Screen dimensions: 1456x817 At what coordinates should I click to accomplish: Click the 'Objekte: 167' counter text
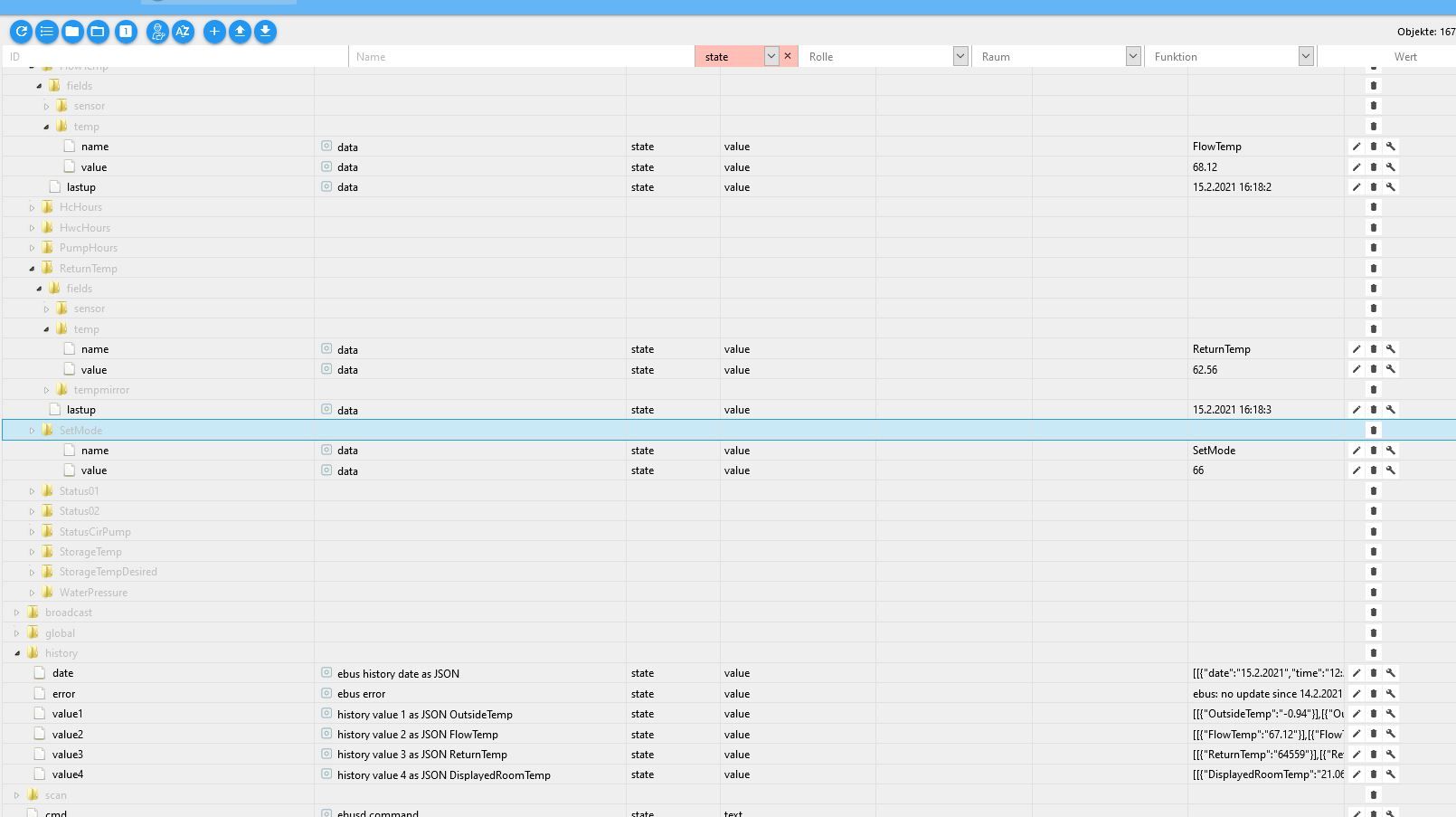(1426, 32)
